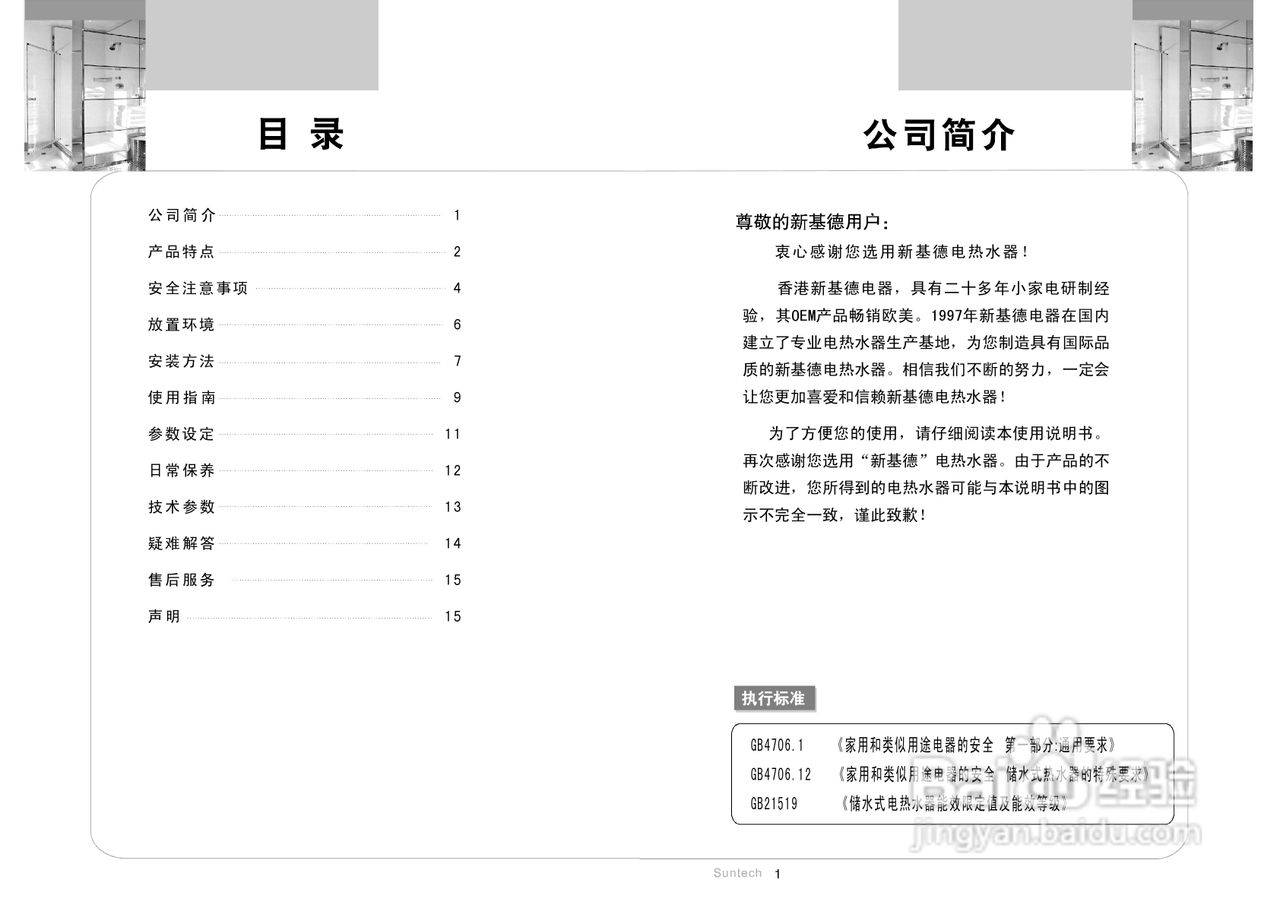Click page number 6 beside 放置环境

[457, 325]
